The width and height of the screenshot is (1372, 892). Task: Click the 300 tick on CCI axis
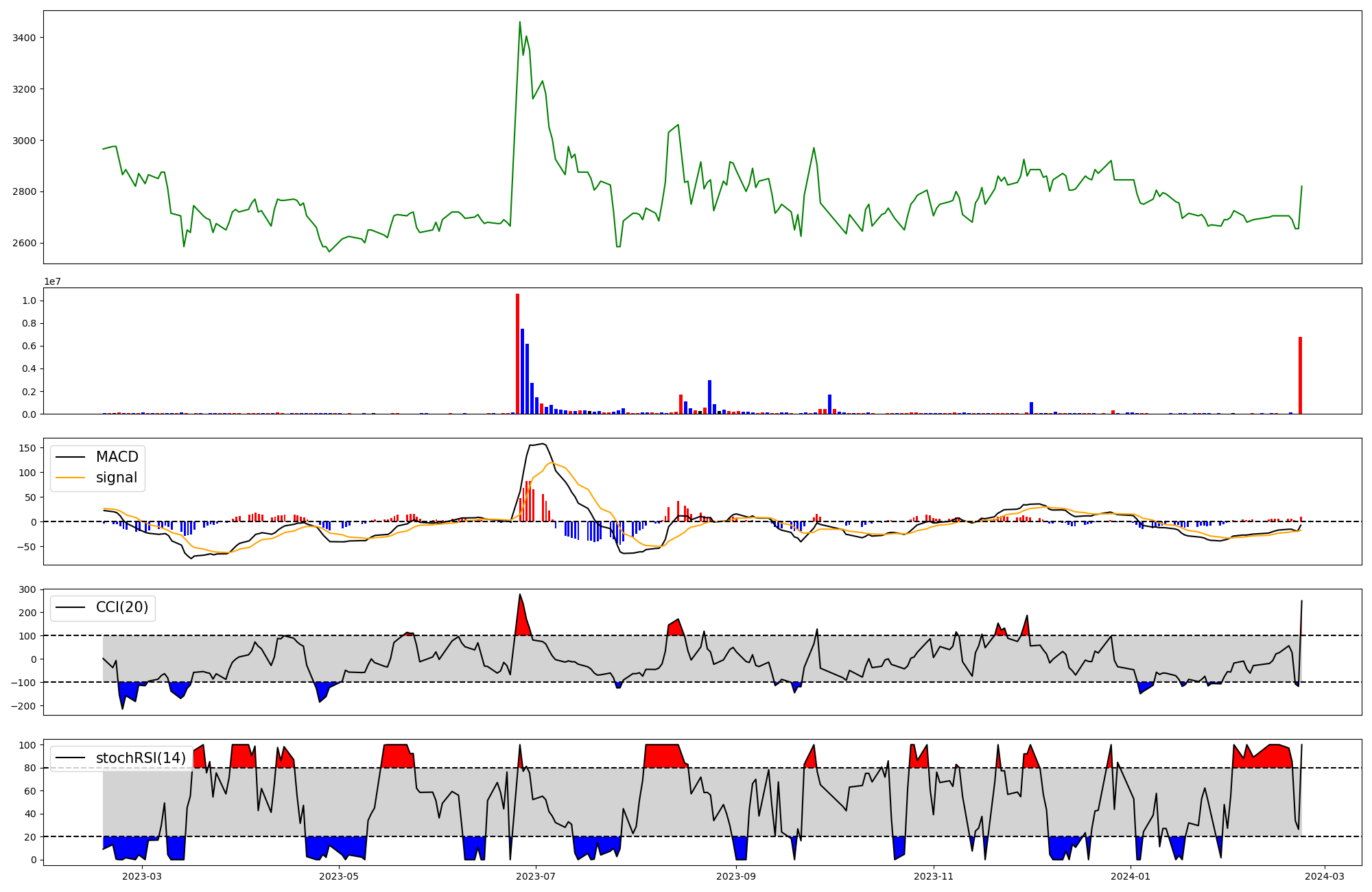[x=27, y=589]
